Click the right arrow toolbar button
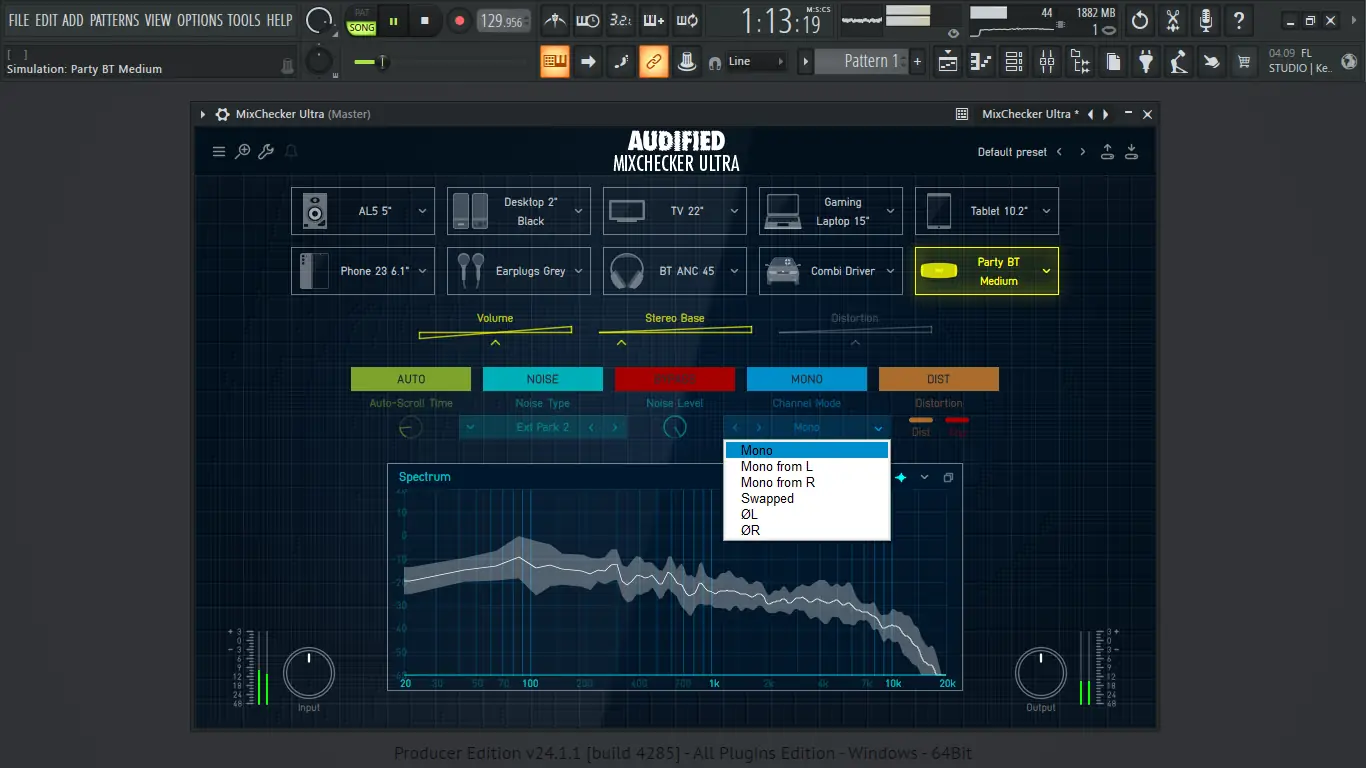1366x768 pixels. tap(588, 62)
